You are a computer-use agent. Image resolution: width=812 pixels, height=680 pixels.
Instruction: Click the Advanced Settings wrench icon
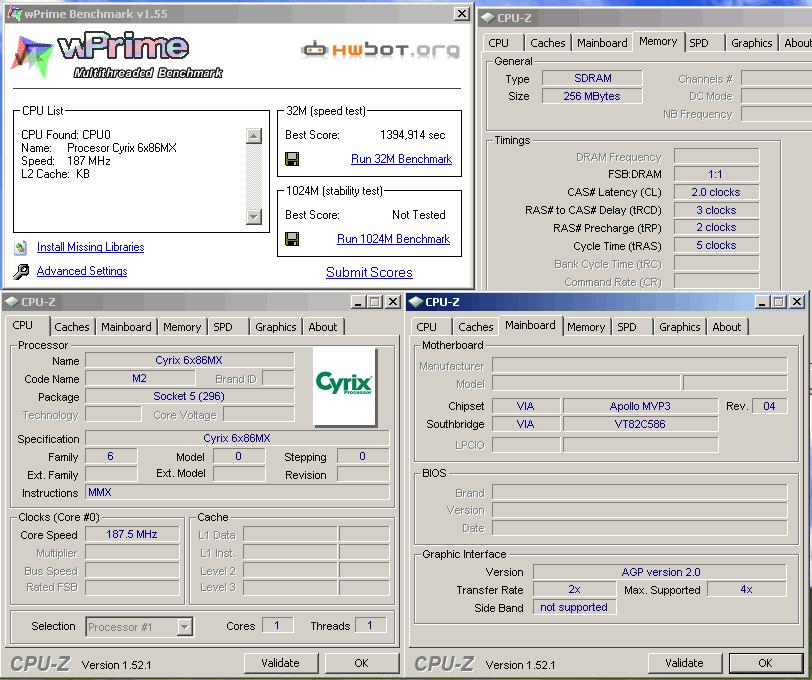[x=21, y=271]
